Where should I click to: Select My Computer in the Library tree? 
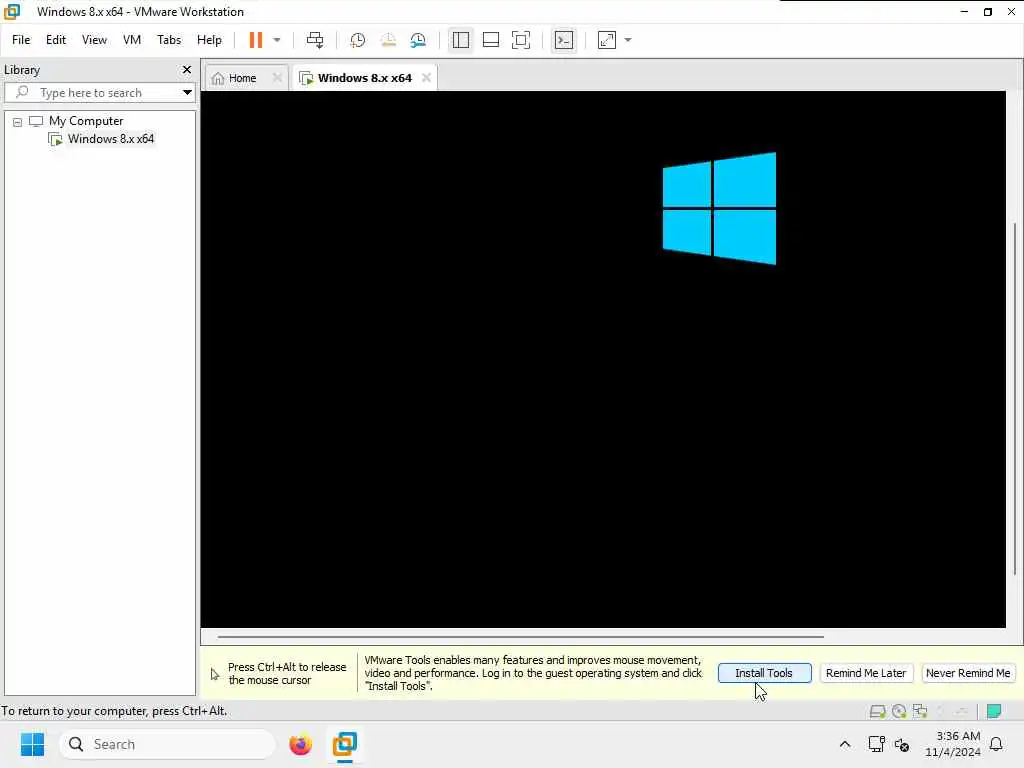[x=86, y=121]
